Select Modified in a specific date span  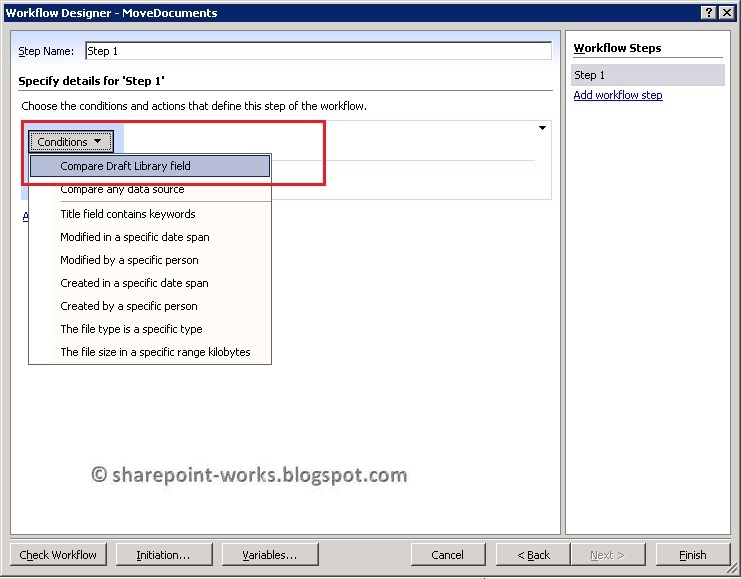tap(150, 237)
